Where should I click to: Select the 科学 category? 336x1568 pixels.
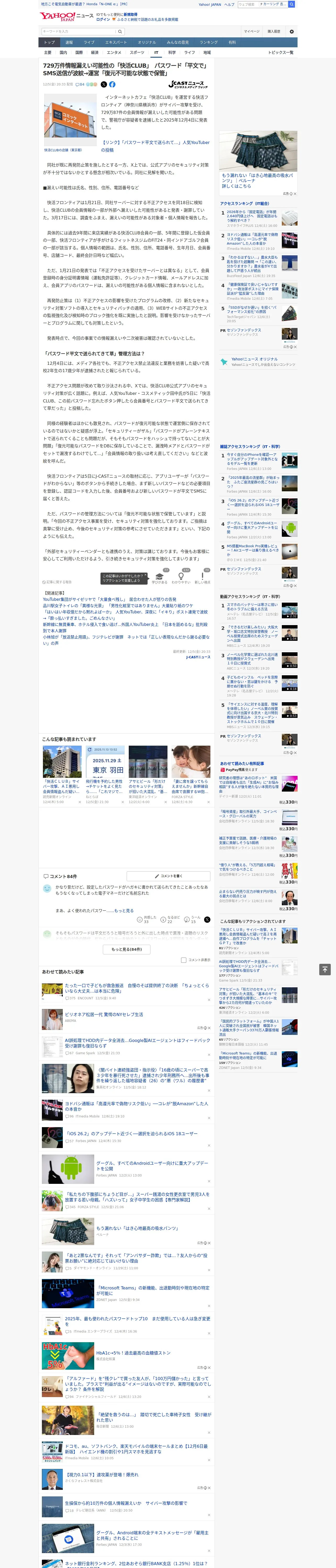[172, 52]
